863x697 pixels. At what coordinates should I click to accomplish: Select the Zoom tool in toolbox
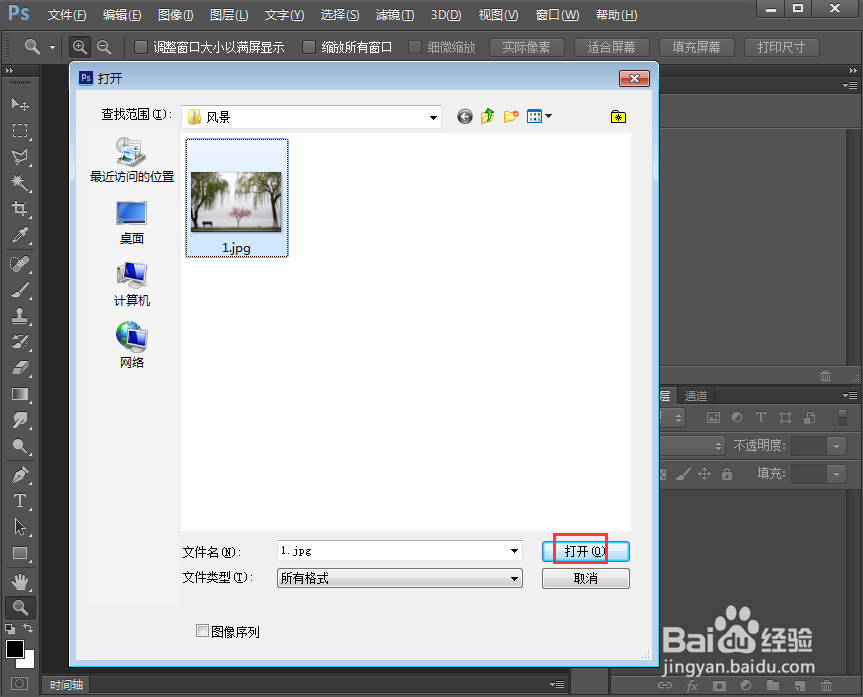tap(20, 607)
